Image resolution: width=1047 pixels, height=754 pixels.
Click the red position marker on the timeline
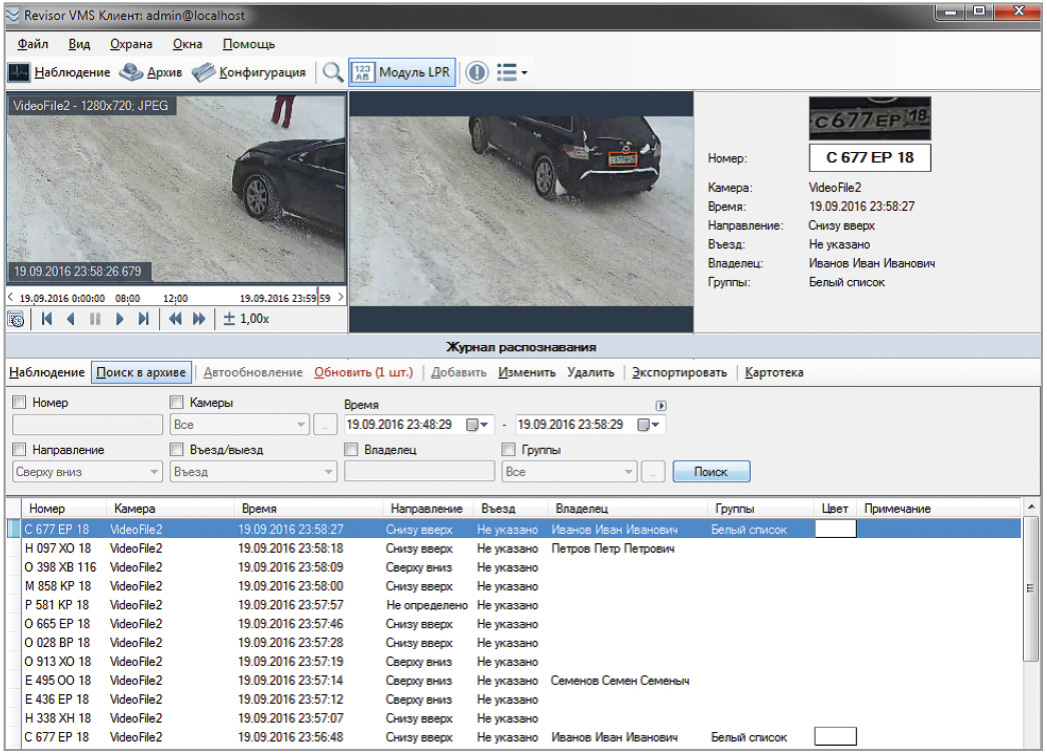pyautogui.click(x=318, y=297)
